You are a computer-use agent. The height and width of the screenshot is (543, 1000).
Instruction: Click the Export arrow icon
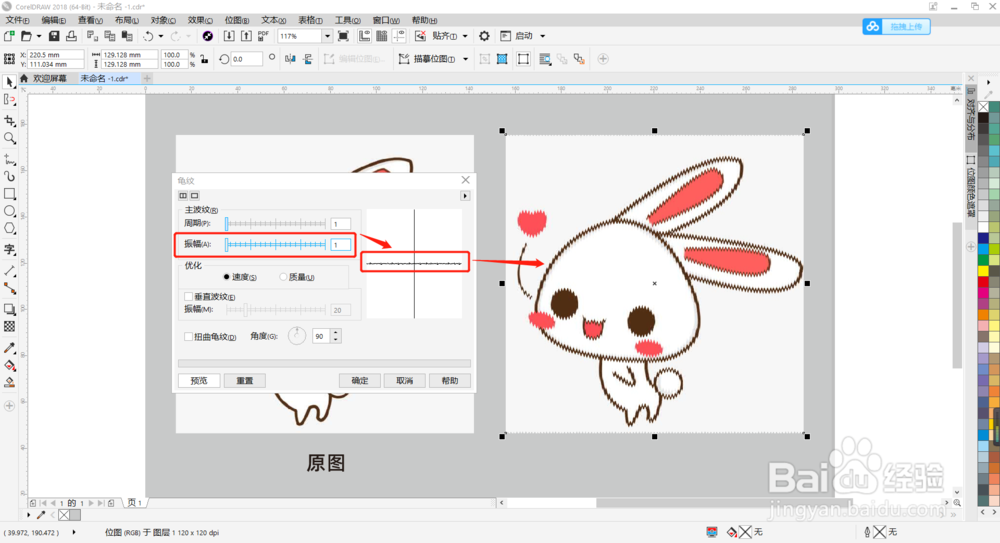(246, 36)
